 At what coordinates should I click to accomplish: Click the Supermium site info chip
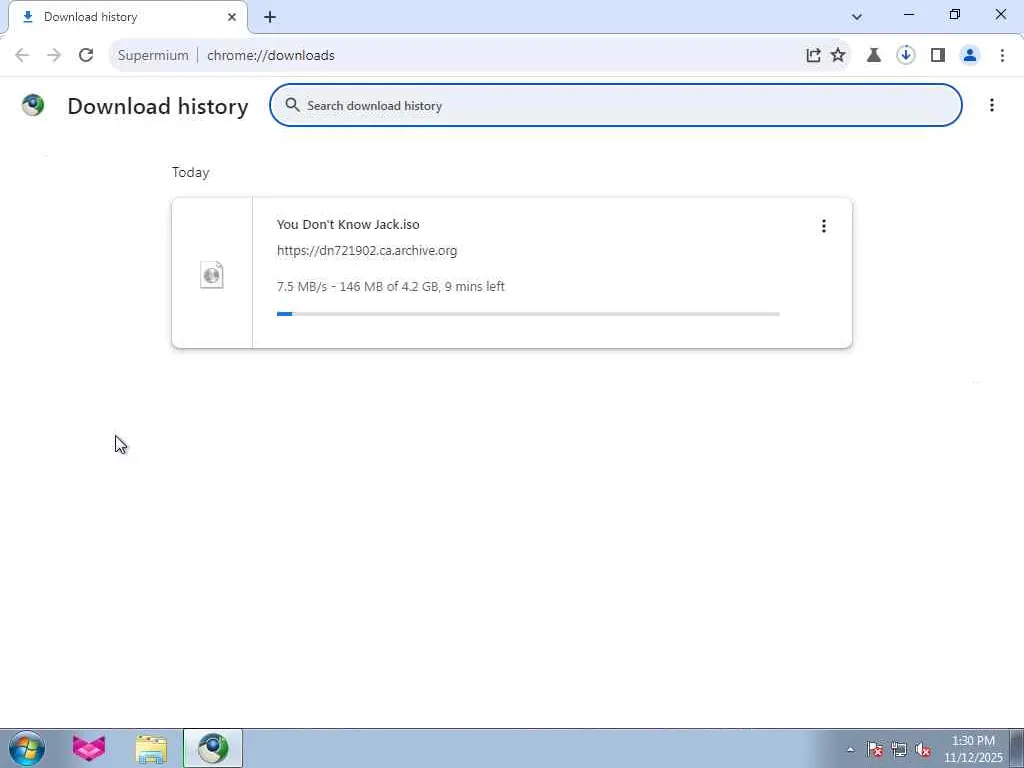point(153,56)
